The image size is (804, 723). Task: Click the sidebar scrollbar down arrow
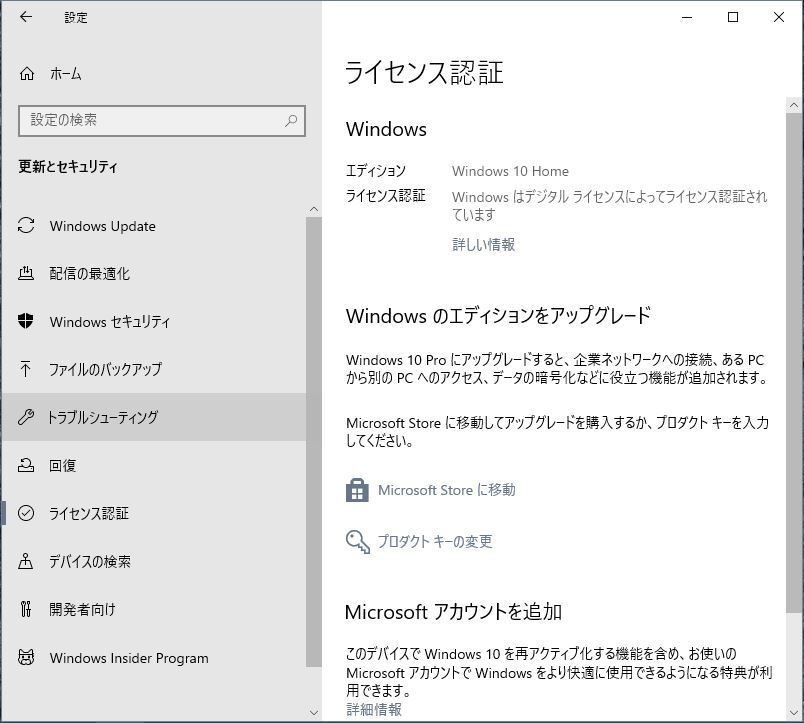(x=314, y=712)
